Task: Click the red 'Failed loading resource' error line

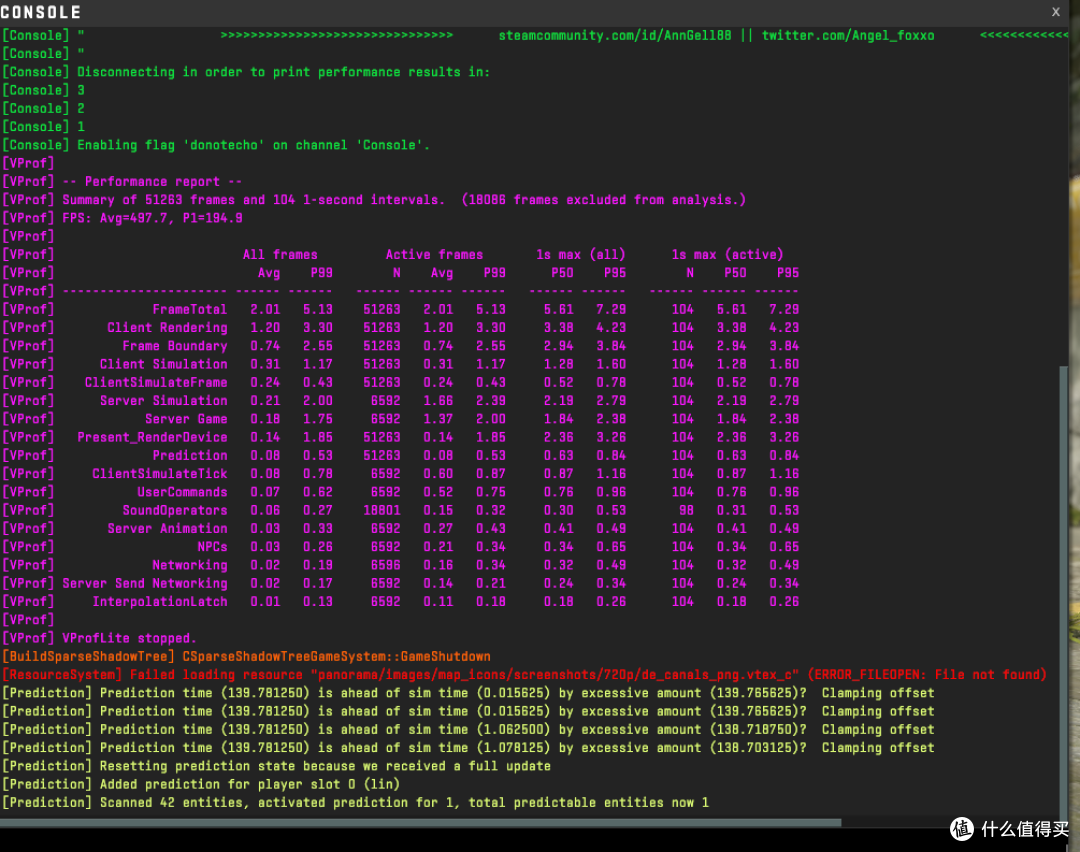Action: 524,674
